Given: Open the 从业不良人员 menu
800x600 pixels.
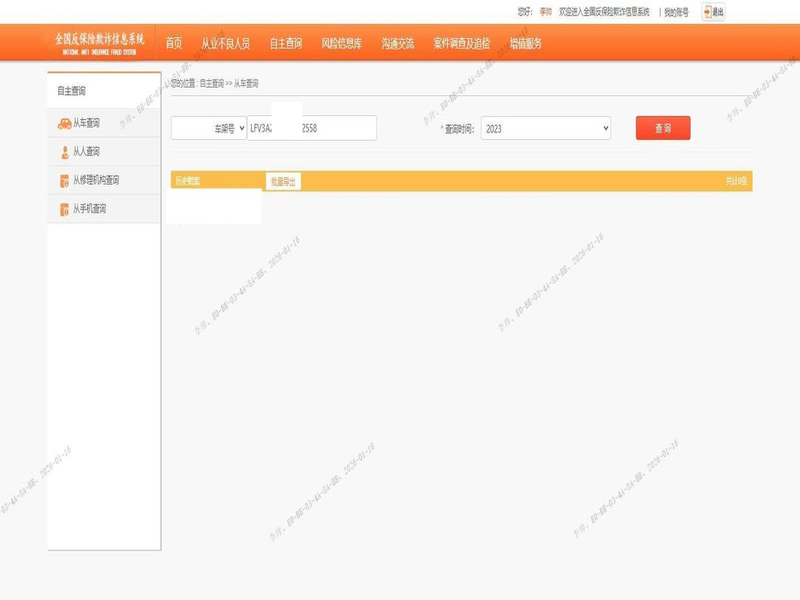Looking at the screenshot, I should (225, 44).
